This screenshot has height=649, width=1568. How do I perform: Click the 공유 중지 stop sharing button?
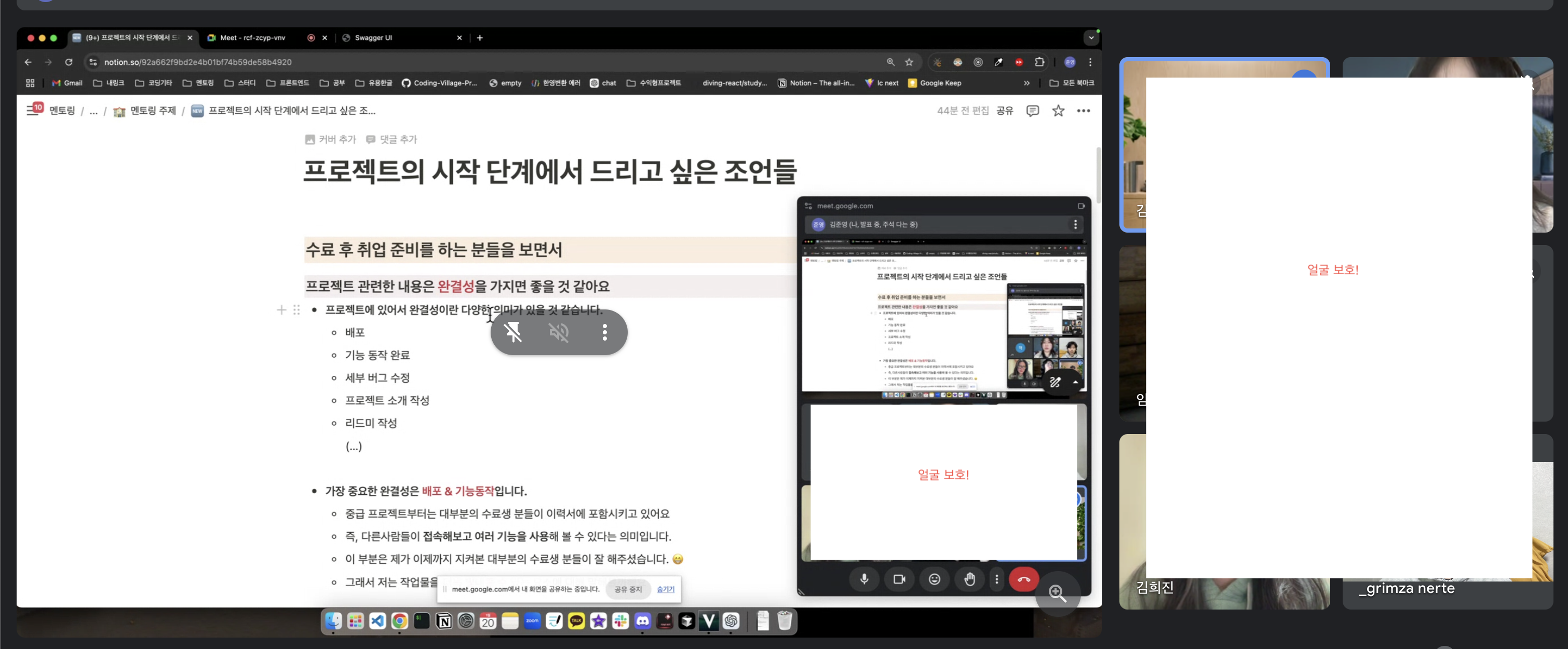628,589
